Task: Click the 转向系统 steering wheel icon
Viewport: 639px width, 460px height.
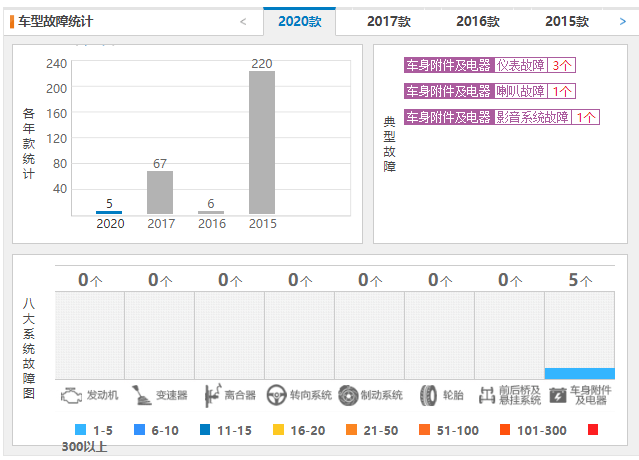Action: (276, 395)
